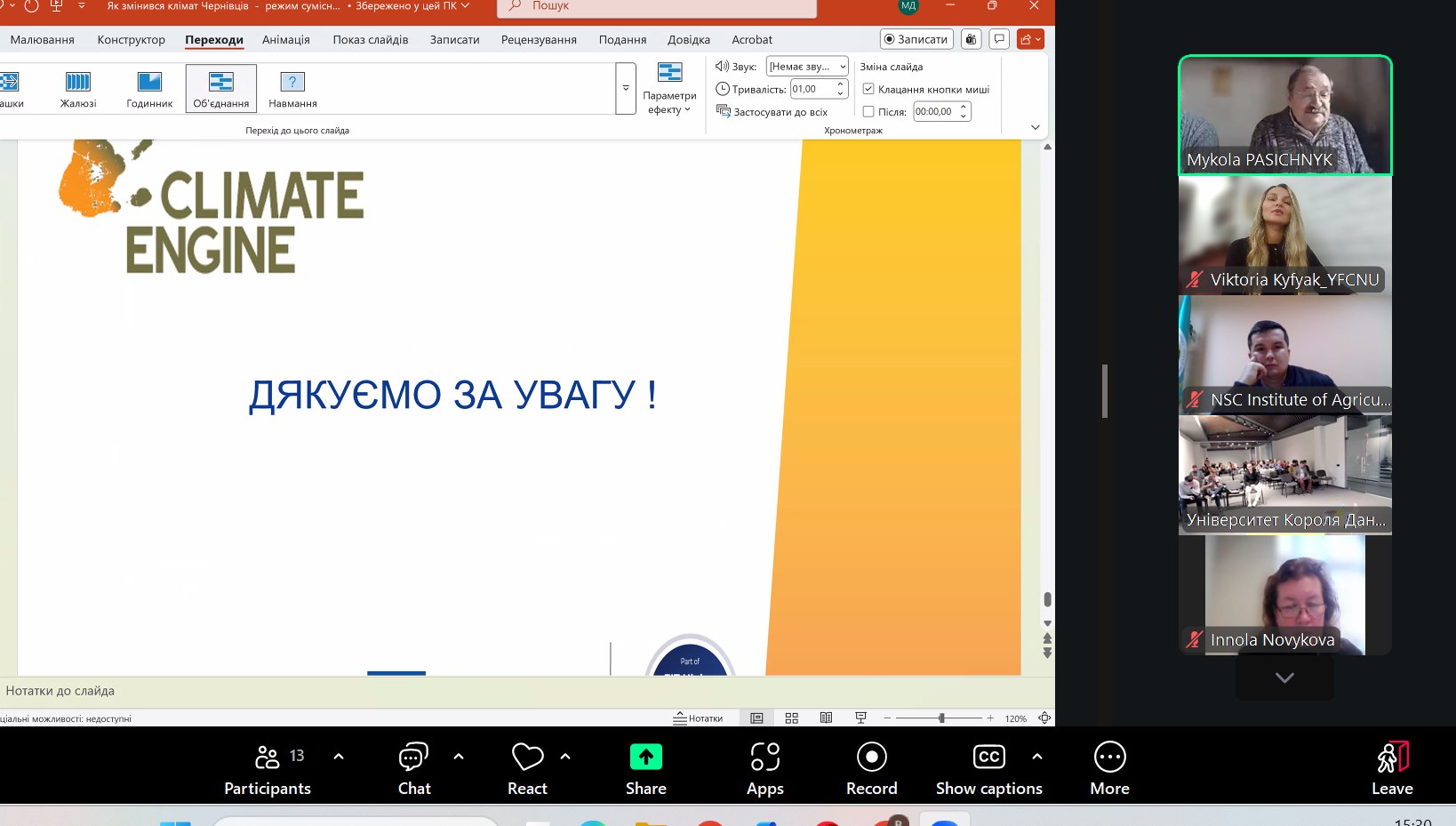Choose the Навмання (Random) transition
The image size is (1456, 826).
(292, 89)
